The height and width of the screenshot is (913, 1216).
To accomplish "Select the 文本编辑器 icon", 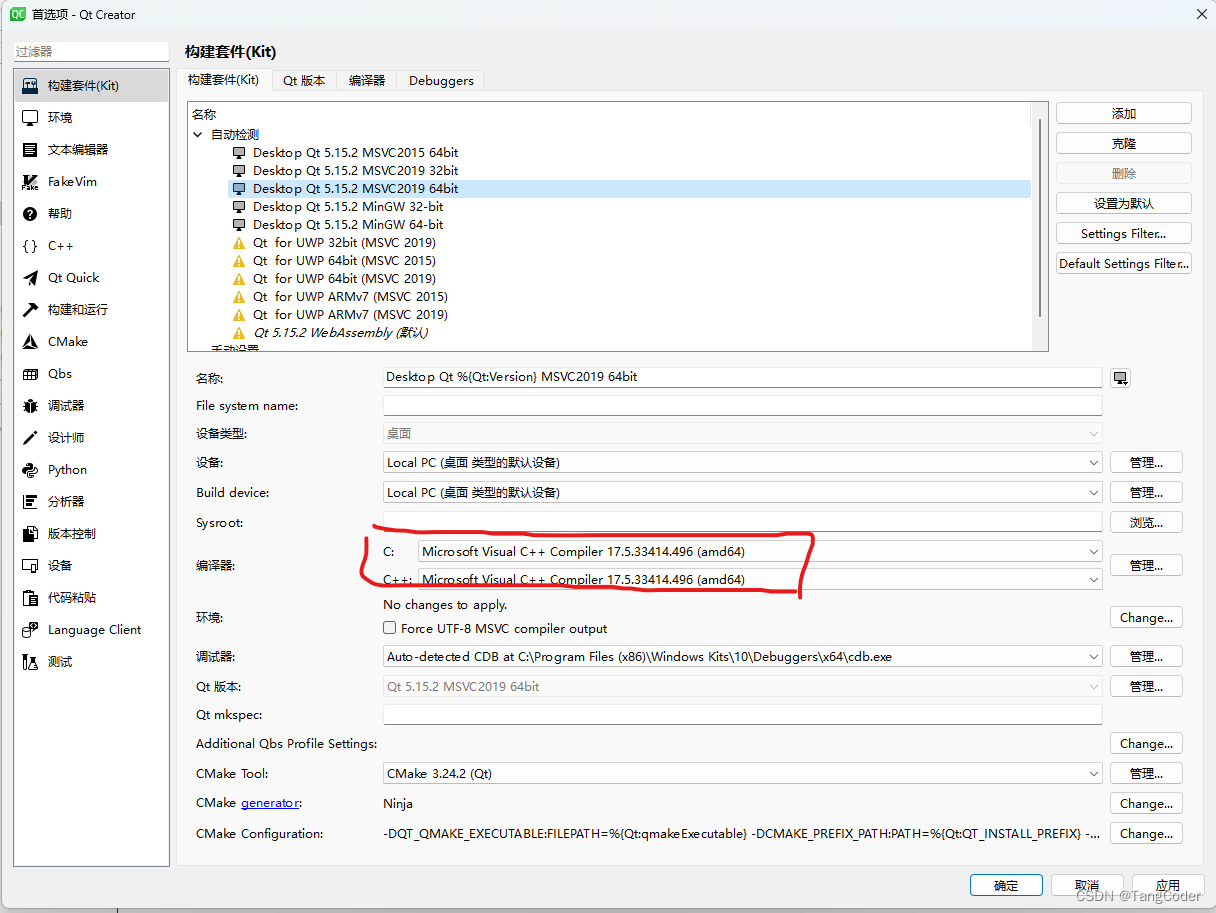I will (x=30, y=150).
